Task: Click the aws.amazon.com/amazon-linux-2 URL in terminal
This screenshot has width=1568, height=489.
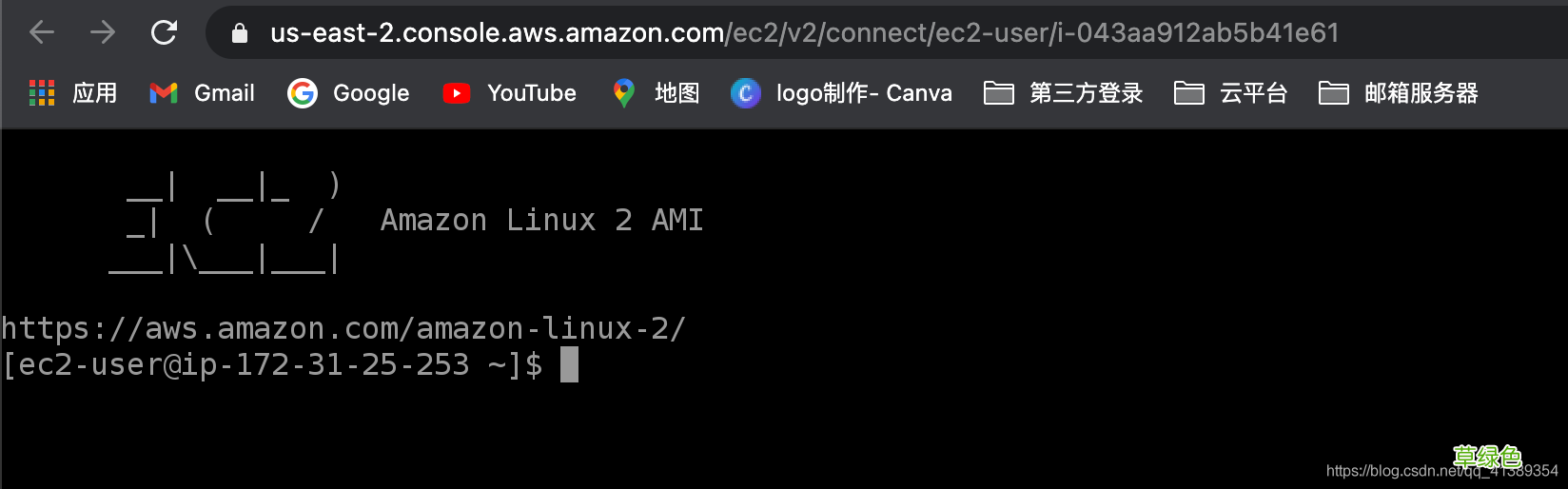Action: [343, 329]
